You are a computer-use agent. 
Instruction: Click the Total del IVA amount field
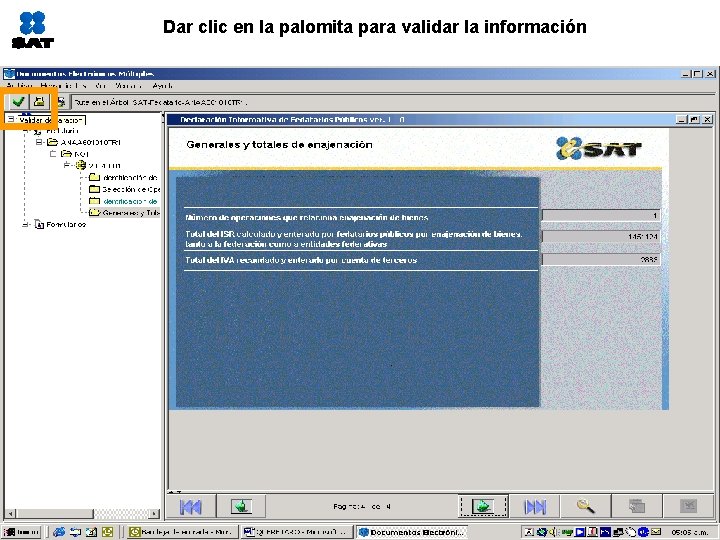pyautogui.click(x=601, y=259)
